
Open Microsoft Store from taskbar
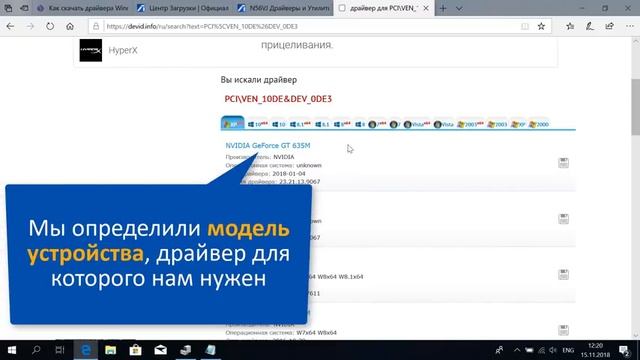pyautogui.click(x=136, y=350)
